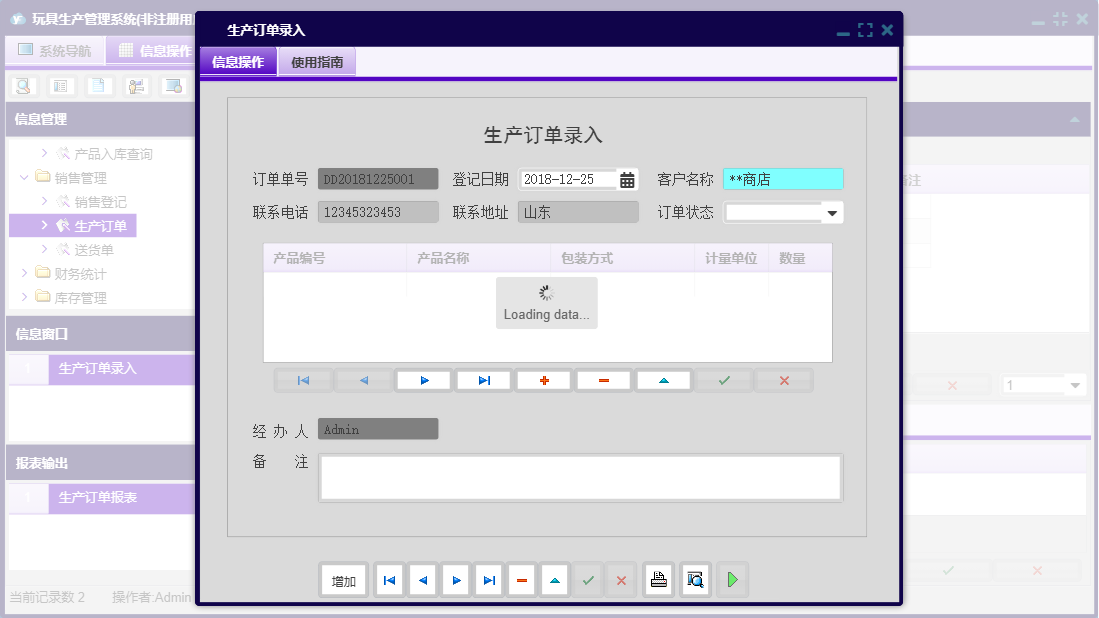This screenshot has width=1099, height=618.
Task: Open 生产订单报表 in the 报表输出 panel
Action: point(100,499)
